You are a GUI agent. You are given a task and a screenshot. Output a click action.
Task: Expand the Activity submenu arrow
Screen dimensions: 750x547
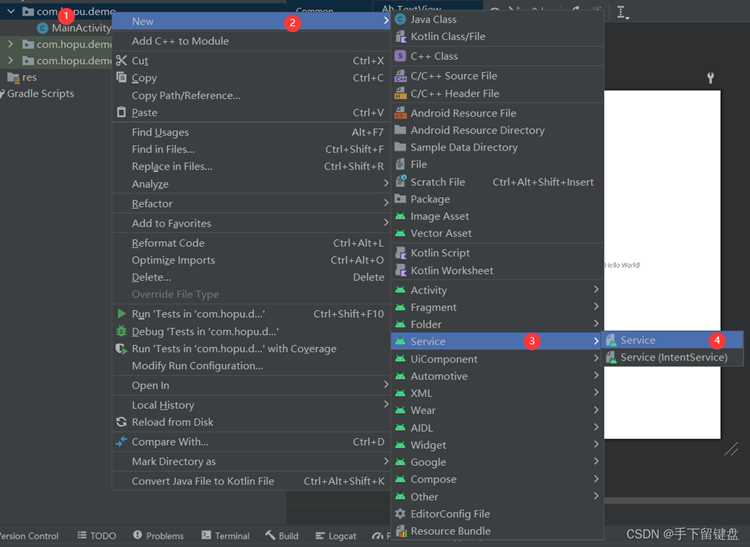(x=596, y=289)
